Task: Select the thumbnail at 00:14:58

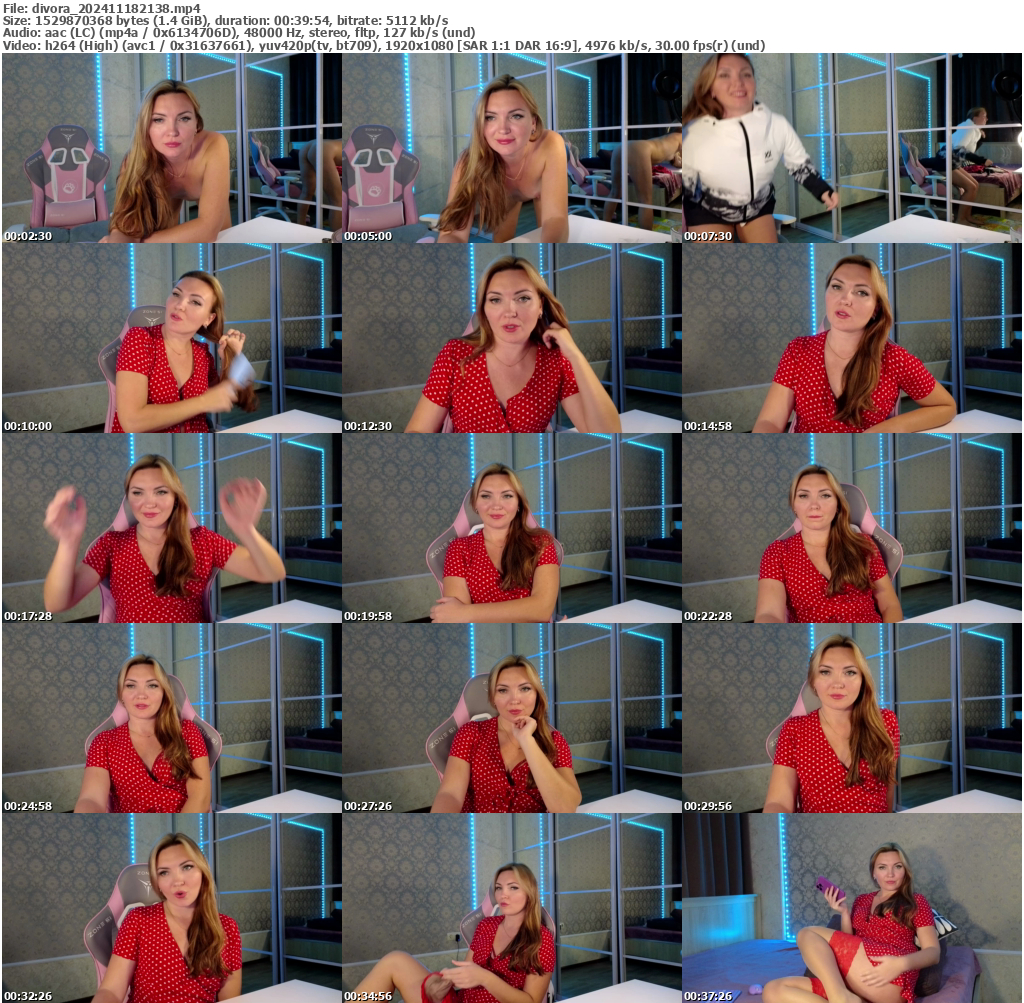Action: pyautogui.click(x=851, y=338)
